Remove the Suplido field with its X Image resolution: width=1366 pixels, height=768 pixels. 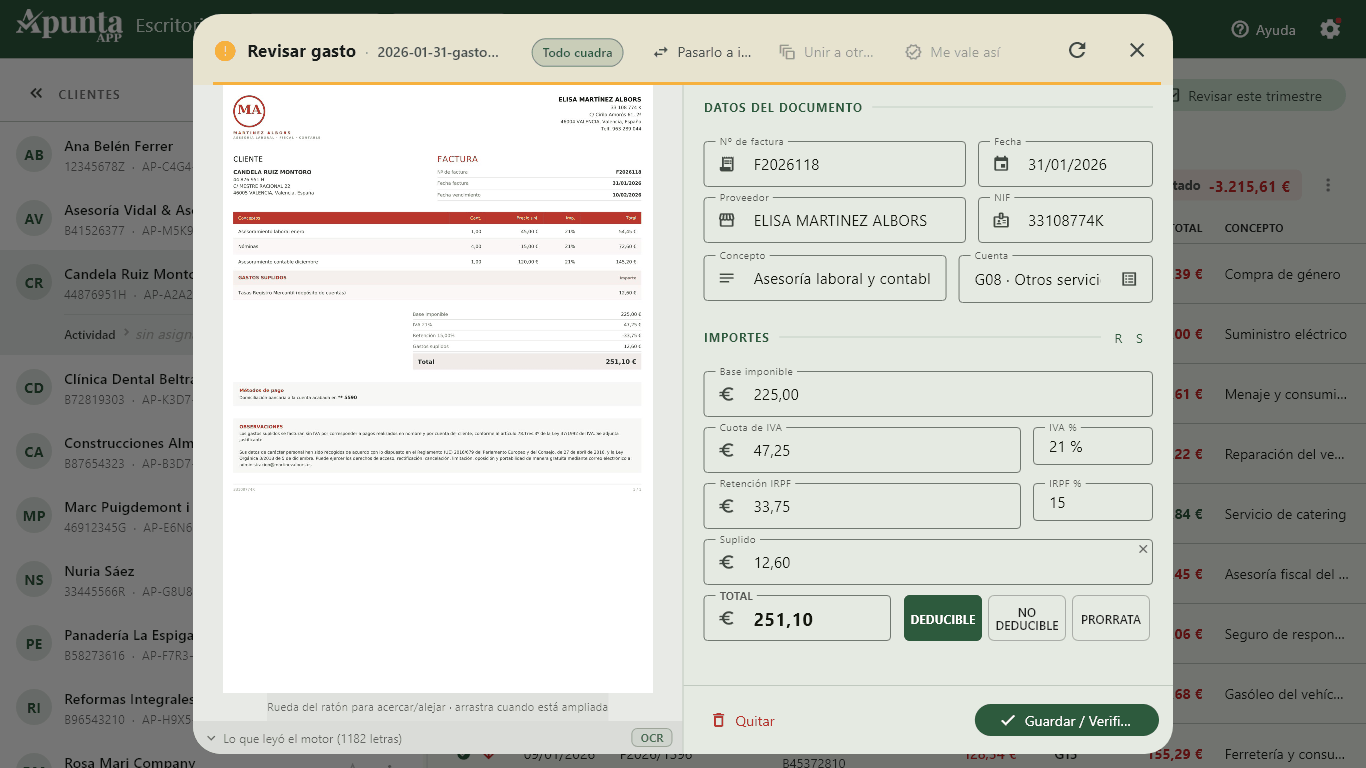(1143, 549)
